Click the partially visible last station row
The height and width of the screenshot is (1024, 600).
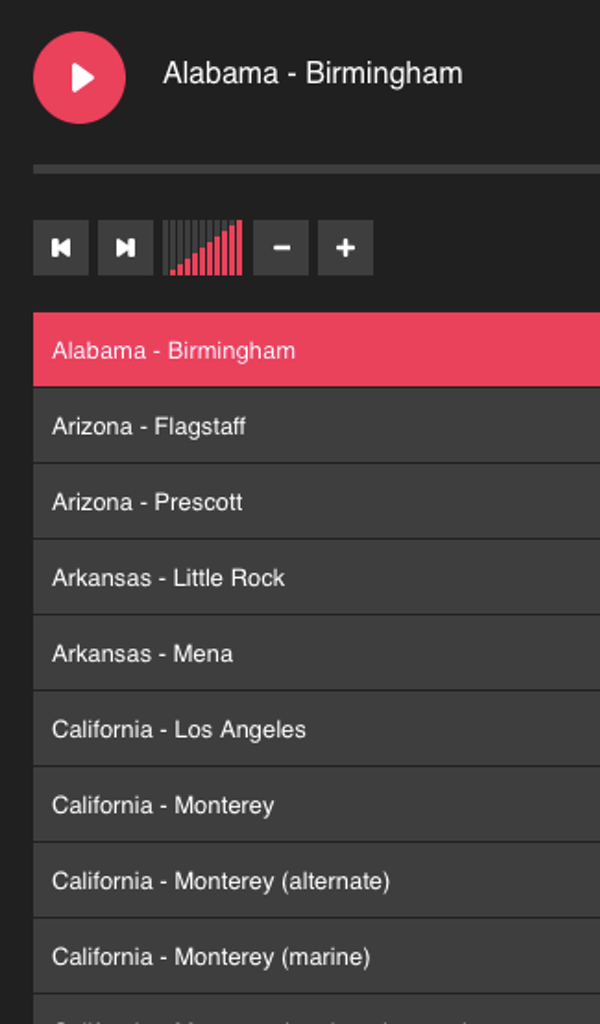316,1012
